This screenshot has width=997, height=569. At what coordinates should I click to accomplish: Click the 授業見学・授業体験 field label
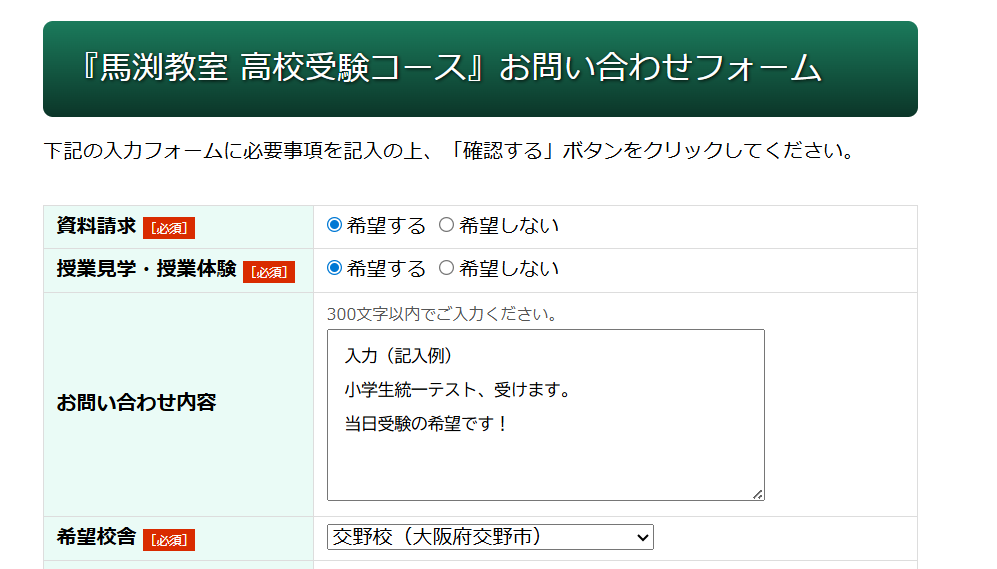pyautogui.click(x=146, y=269)
